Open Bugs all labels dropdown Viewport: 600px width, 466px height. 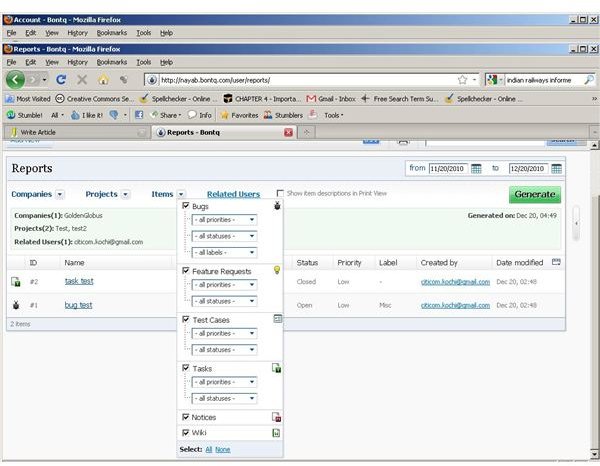coord(224,253)
